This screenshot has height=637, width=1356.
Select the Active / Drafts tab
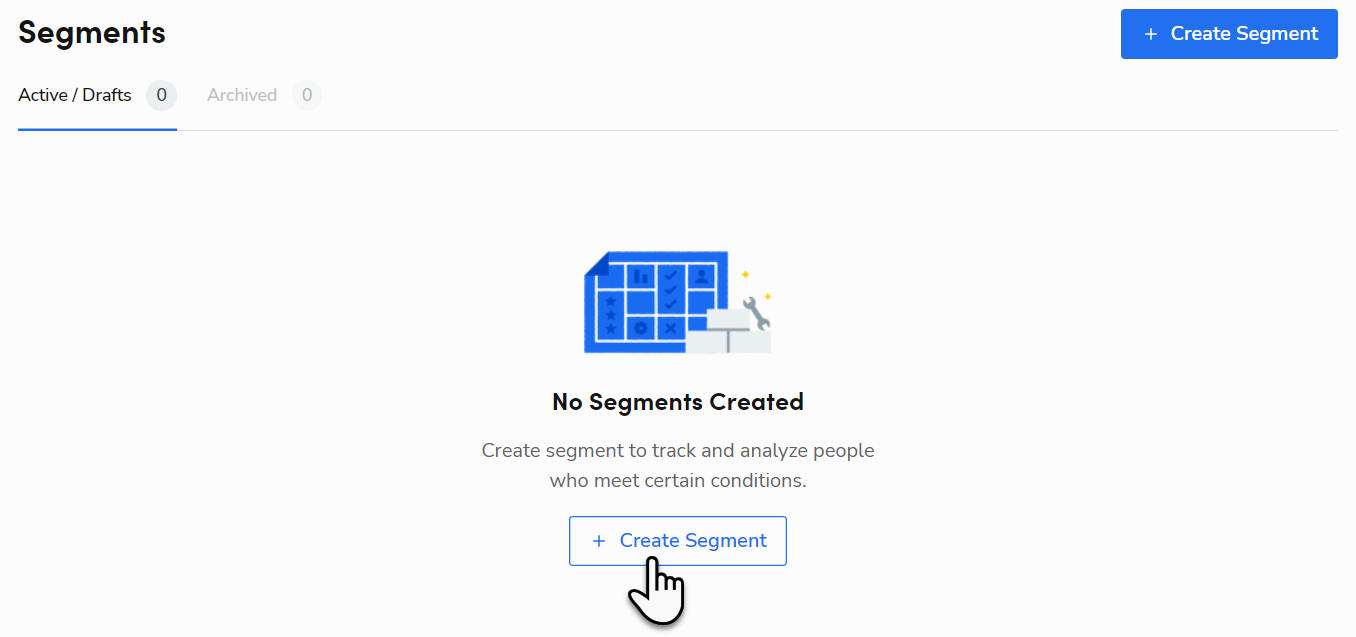[x=74, y=94]
